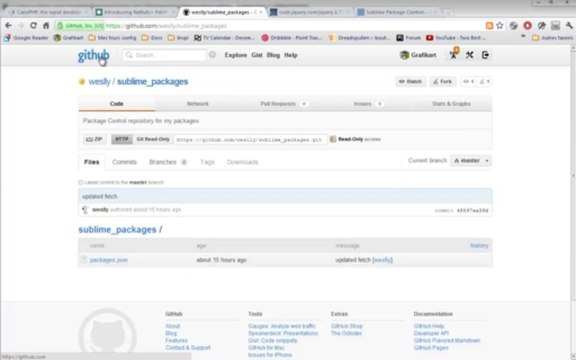Screen dimensions: 576x360
Task: Click the wesly owner link in the repo title
Action: click(x=99, y=81)
